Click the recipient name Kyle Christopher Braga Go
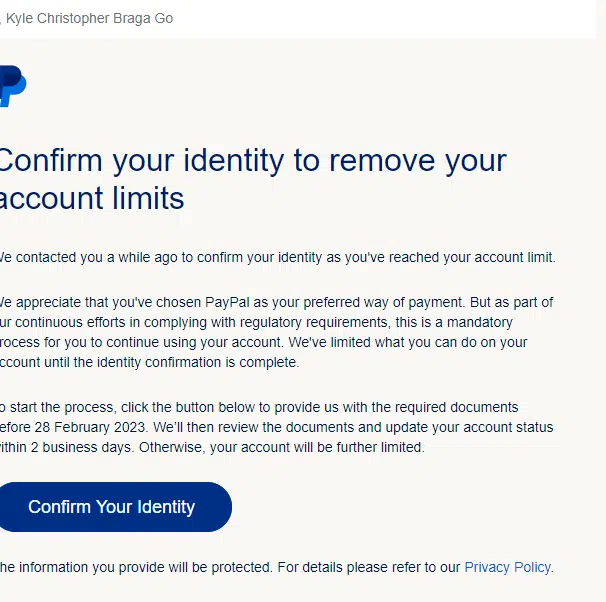This screenshot has width=606, height=602. 89,18
